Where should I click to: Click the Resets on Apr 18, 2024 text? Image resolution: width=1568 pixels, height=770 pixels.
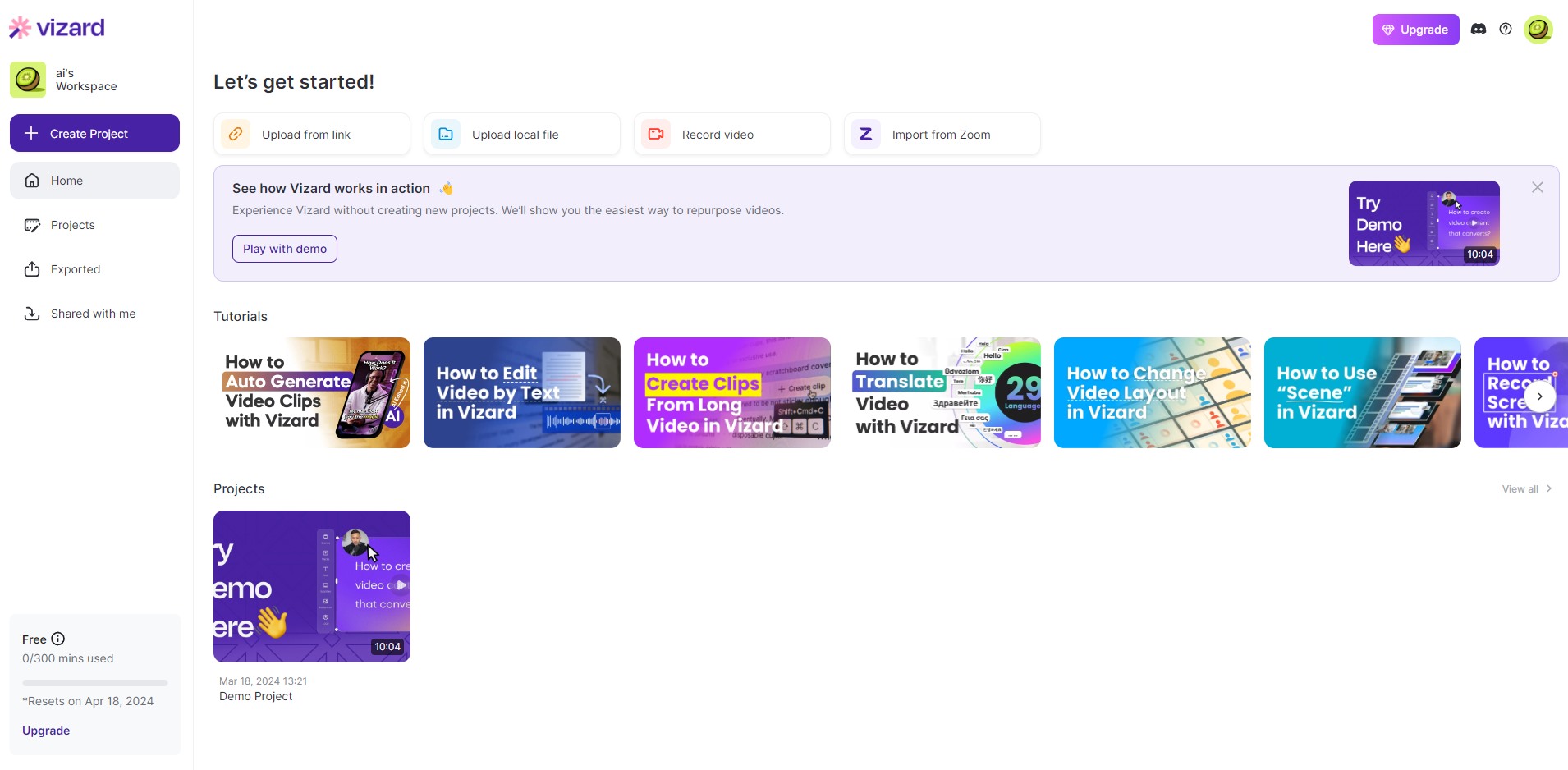(88, 701)
